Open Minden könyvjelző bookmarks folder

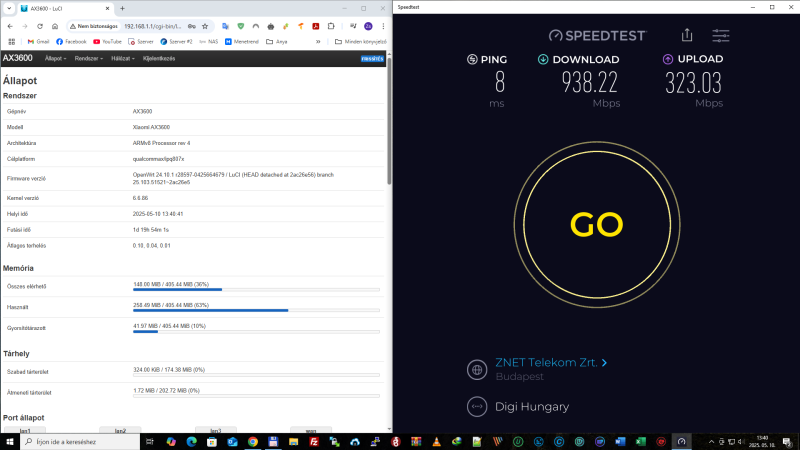(361, 42)
